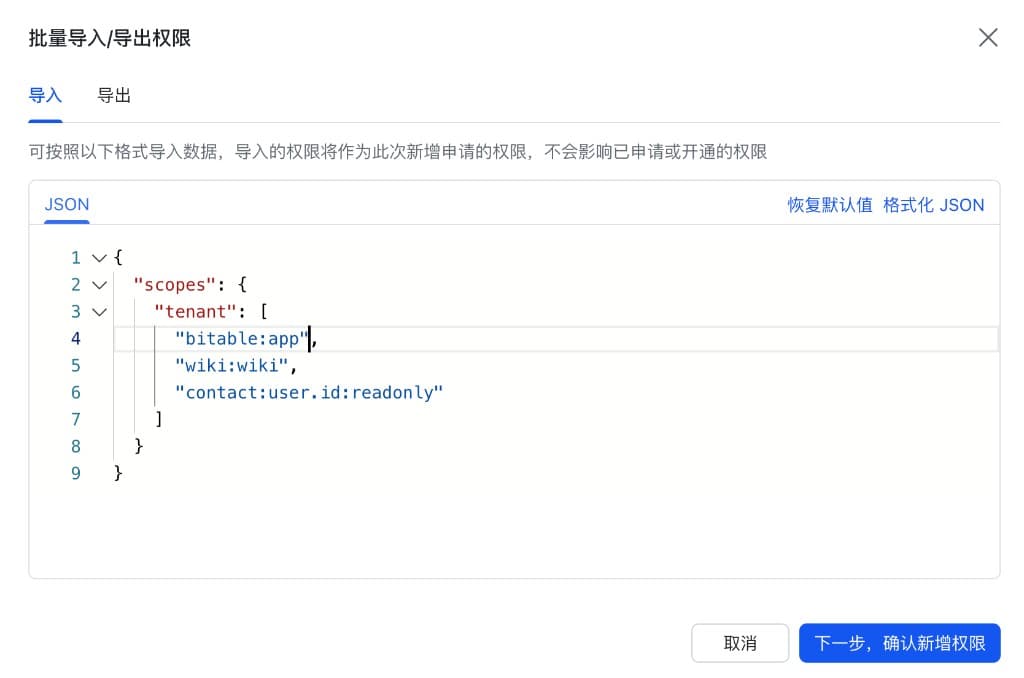Click 下一步，确认新增权限 button

pos(899,643)
